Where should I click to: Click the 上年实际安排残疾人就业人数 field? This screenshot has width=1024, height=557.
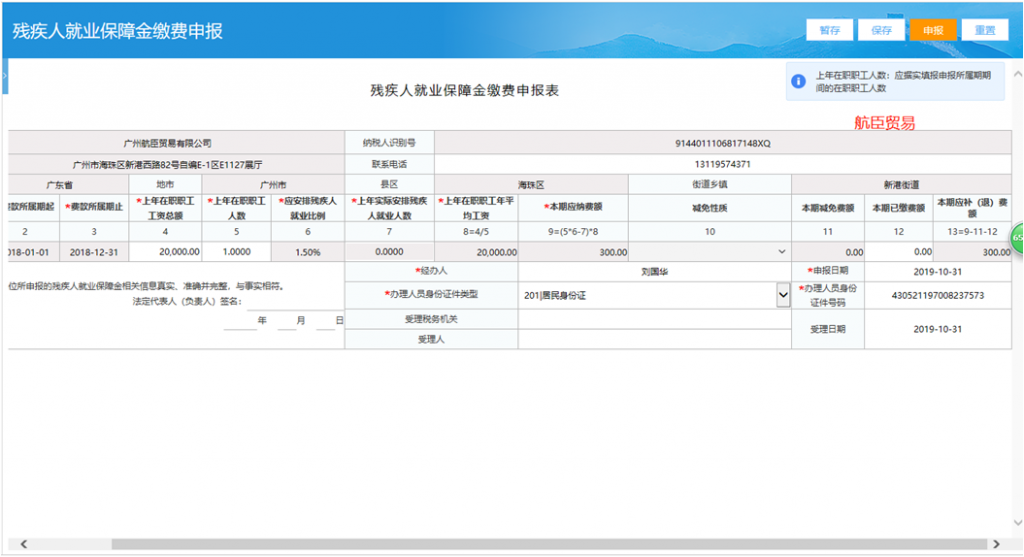point(389,253)
